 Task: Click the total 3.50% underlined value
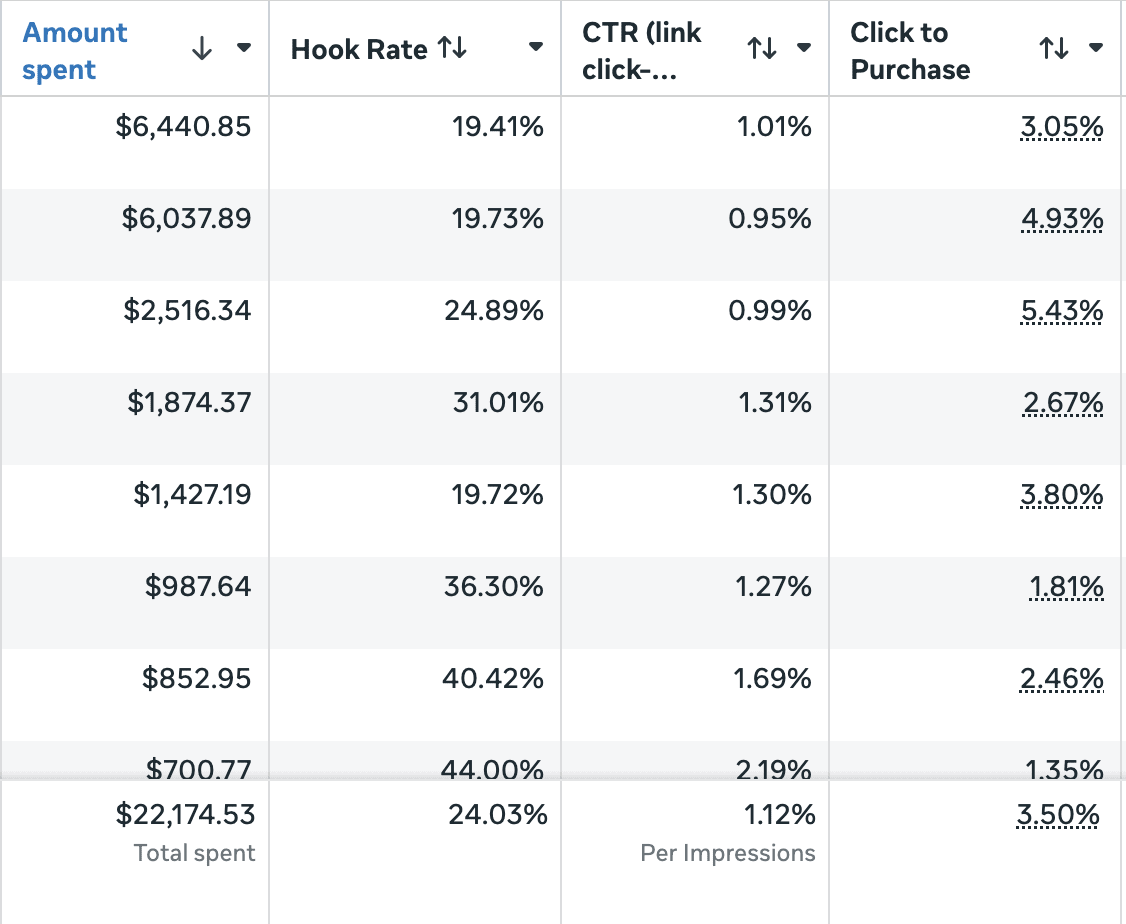click(1058, 815)
